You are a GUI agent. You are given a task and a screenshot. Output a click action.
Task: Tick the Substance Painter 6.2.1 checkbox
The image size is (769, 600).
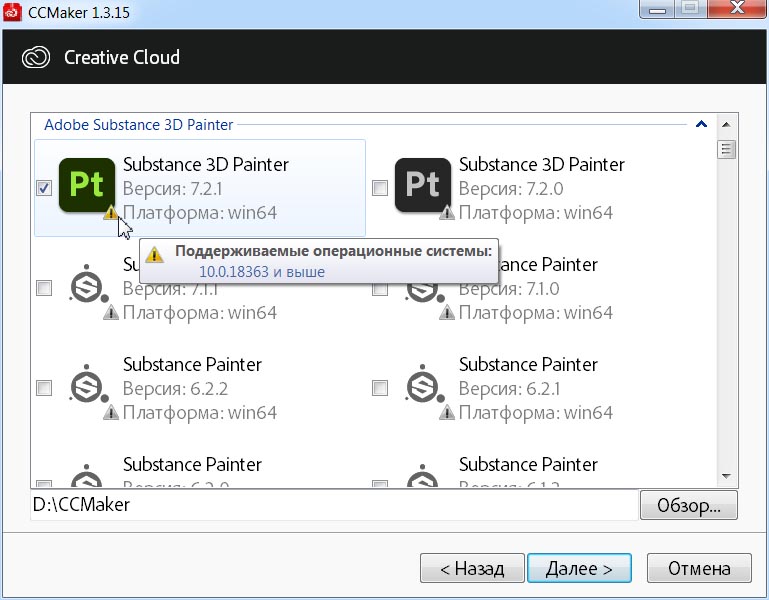(x=380, y=388)
